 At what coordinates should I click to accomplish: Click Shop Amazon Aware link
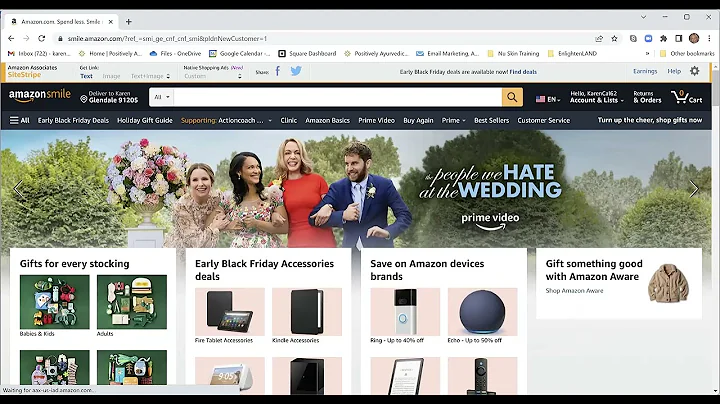574,291
